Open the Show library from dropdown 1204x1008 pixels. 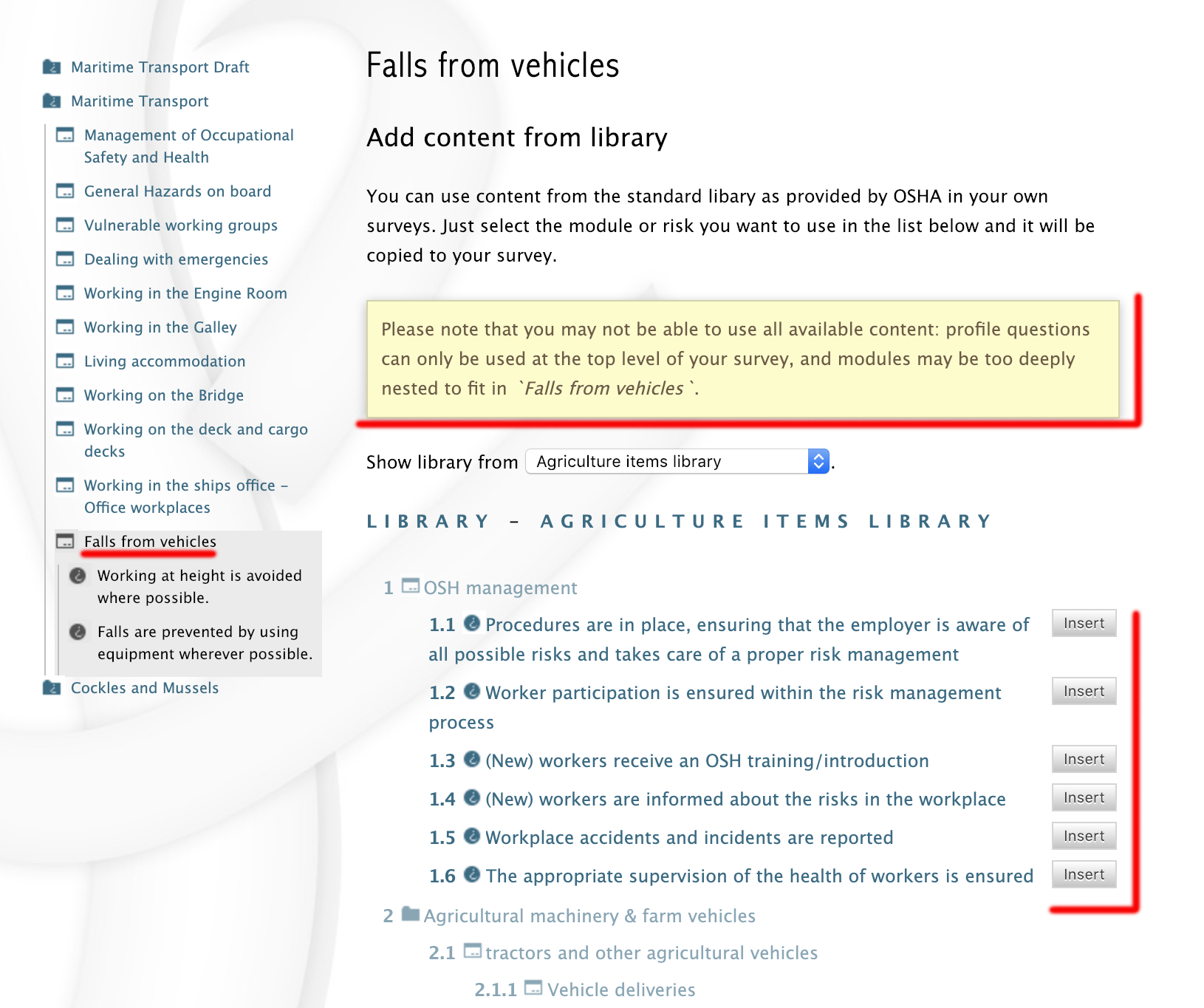(677, 462)
